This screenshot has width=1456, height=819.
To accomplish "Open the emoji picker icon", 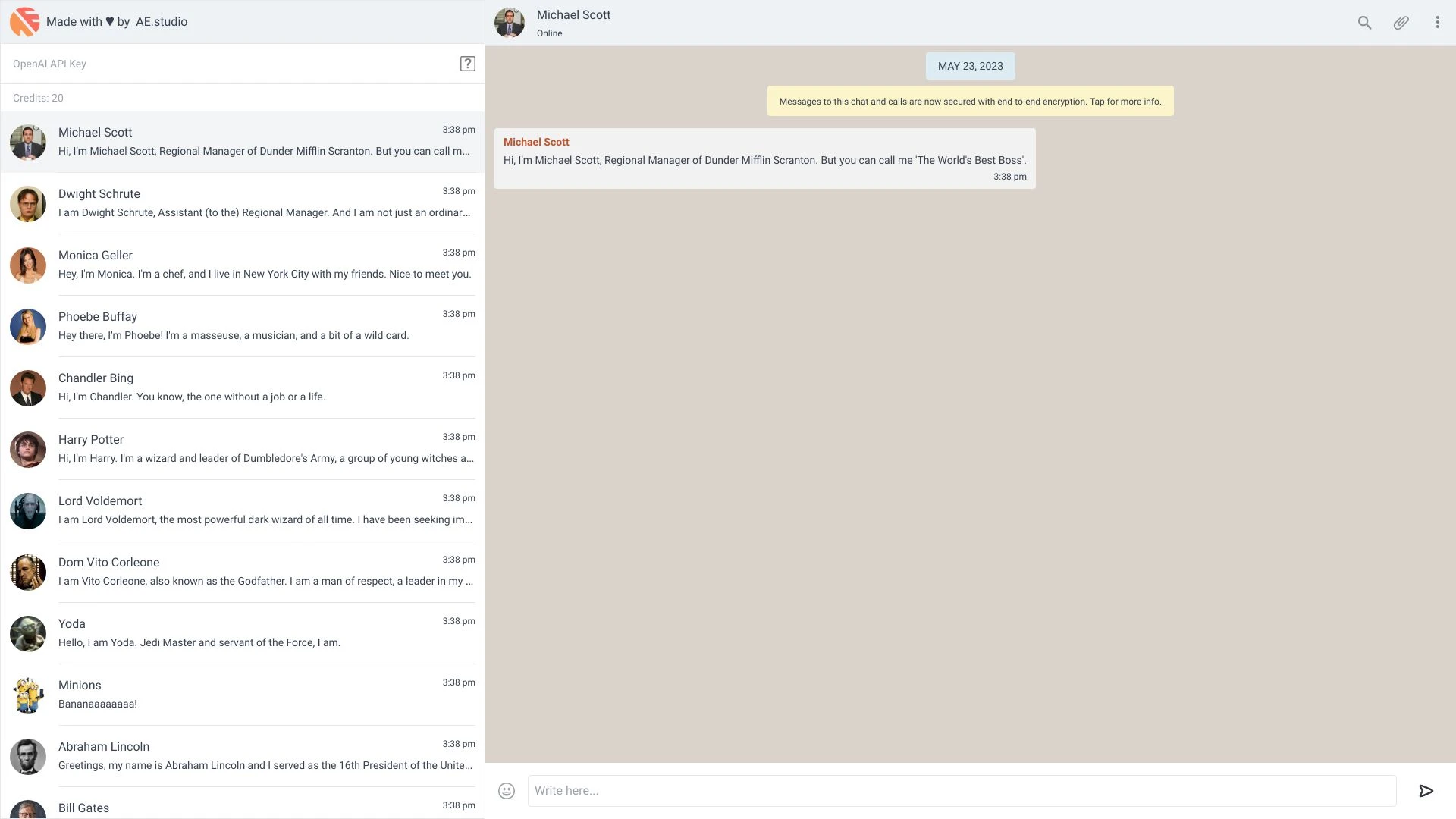I will [507, 790].
